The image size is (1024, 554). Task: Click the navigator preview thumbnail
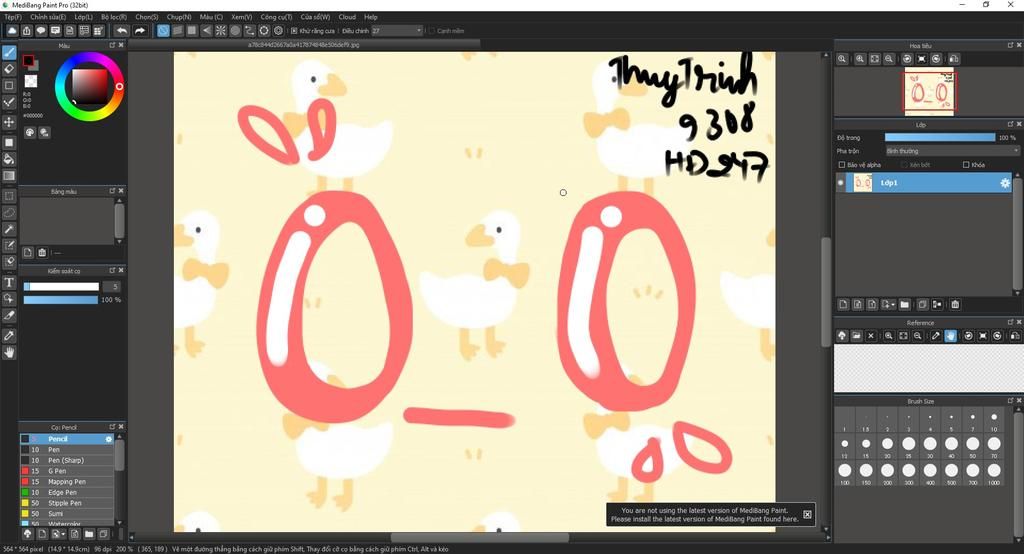[929, 91]
